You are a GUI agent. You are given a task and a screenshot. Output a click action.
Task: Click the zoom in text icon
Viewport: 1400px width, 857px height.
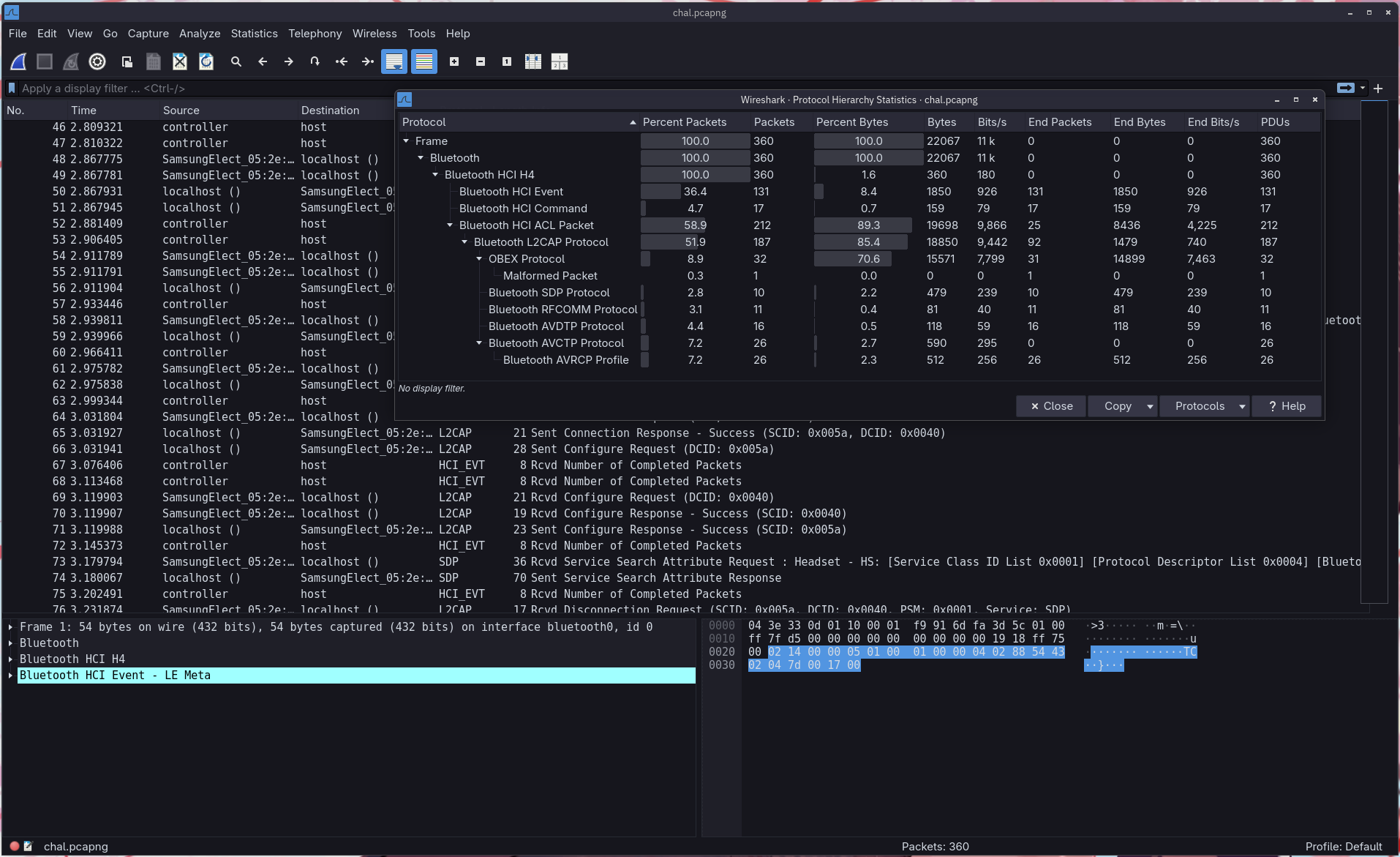[454, 62]
